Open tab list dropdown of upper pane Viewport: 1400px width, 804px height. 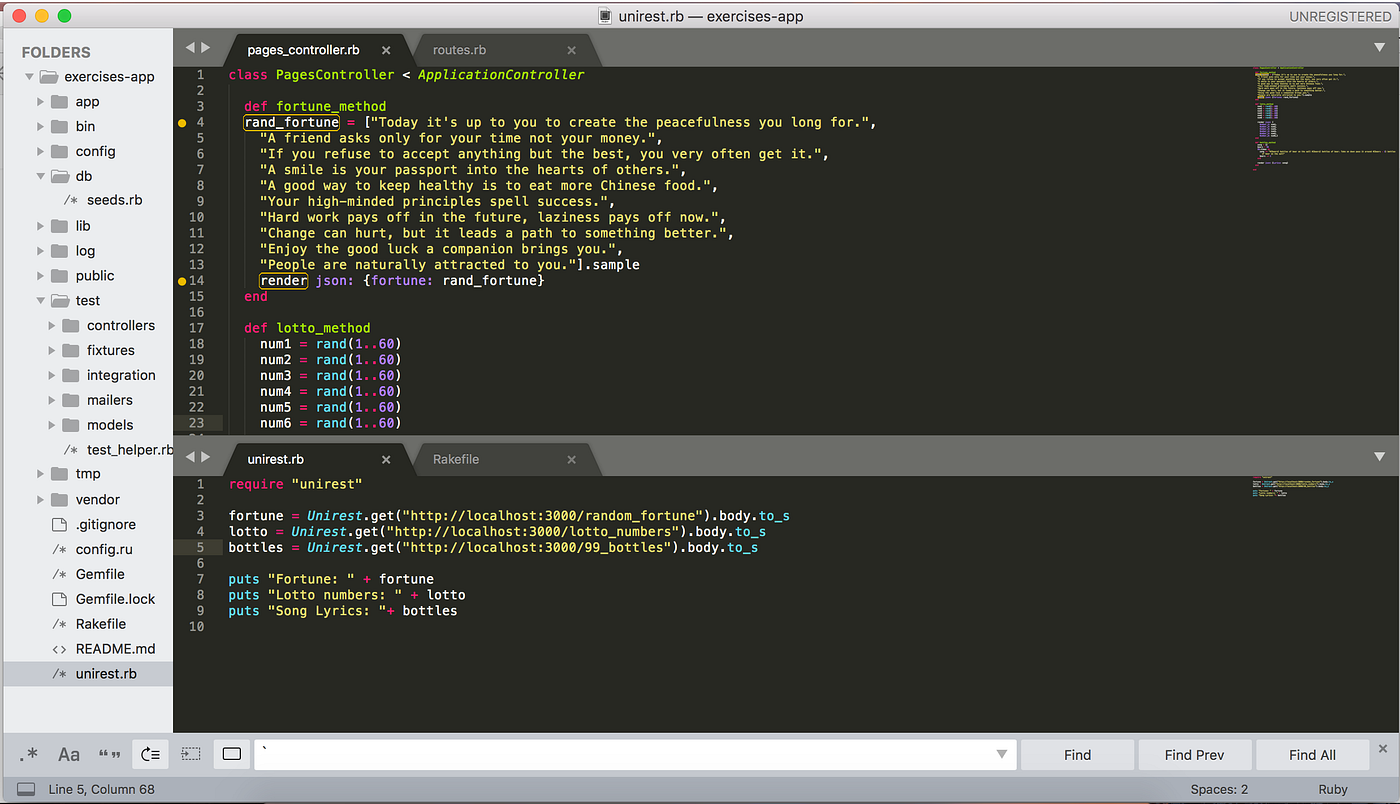(1380, 47)
